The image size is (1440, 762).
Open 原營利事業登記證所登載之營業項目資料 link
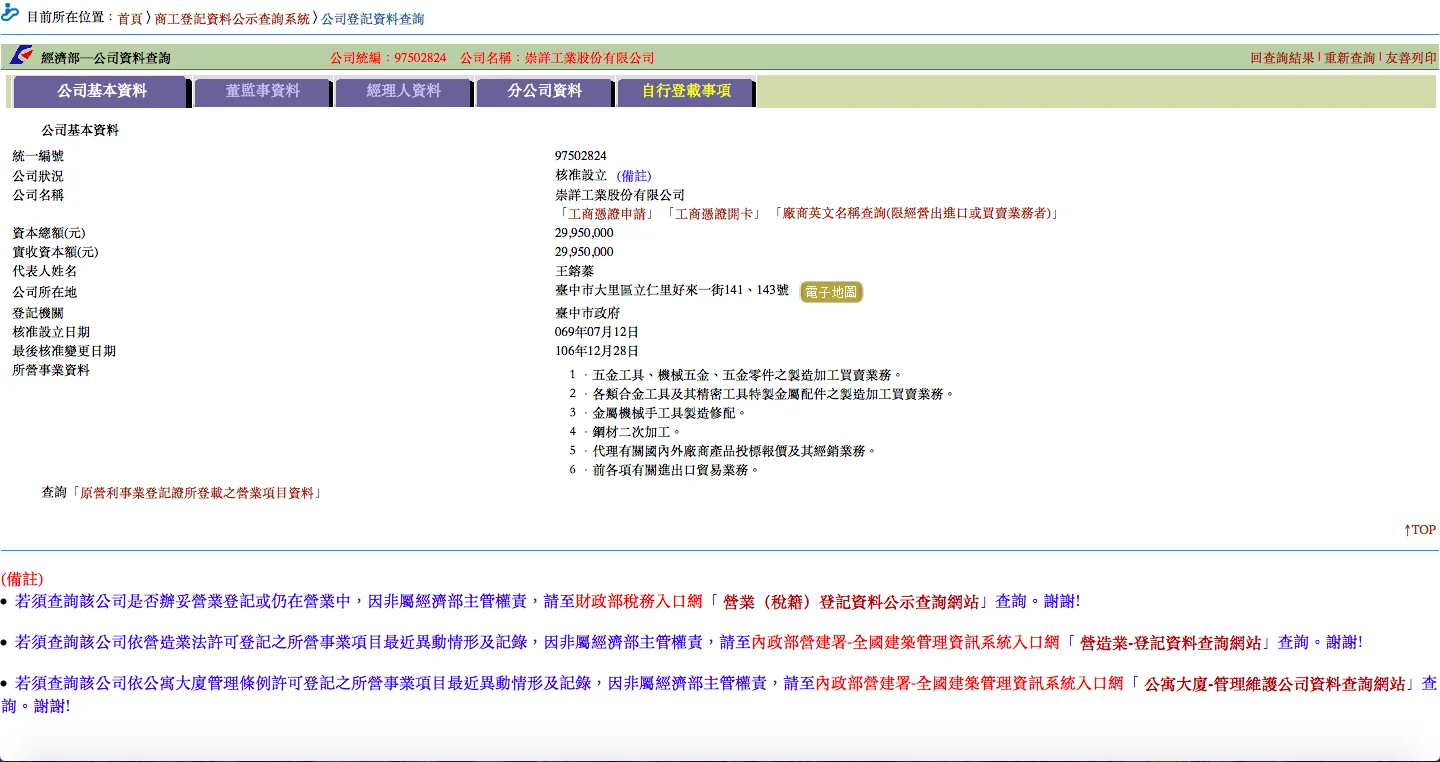[x=197, y=493]
